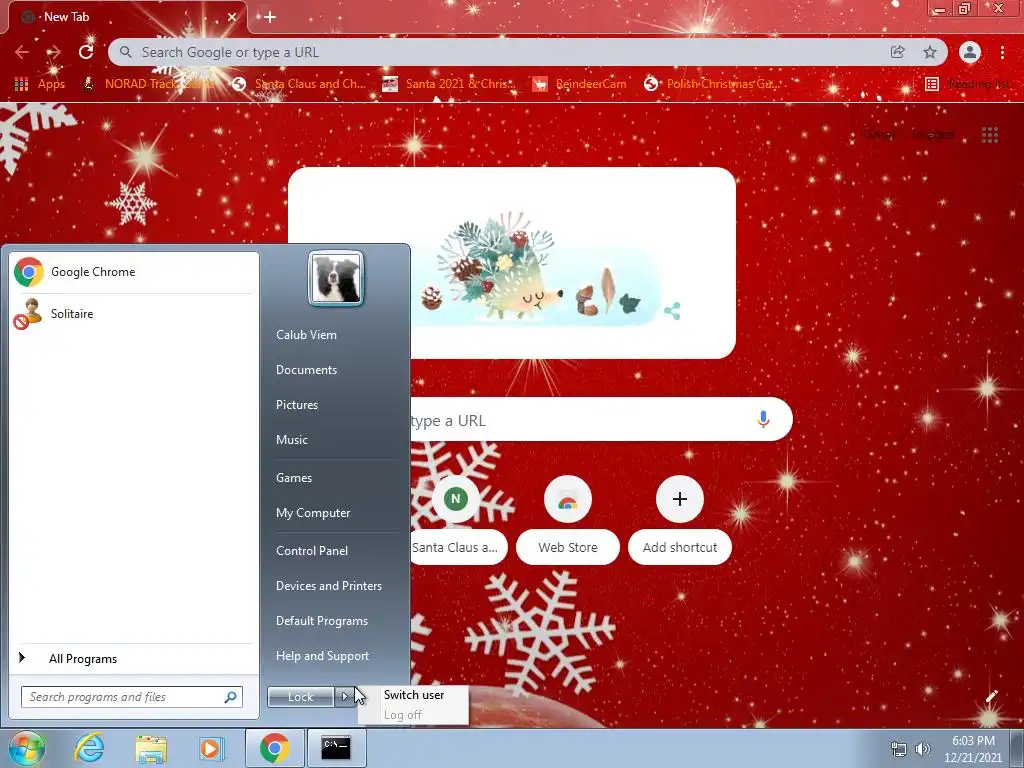Click the volume speaker icon in tray

point(922,748)
